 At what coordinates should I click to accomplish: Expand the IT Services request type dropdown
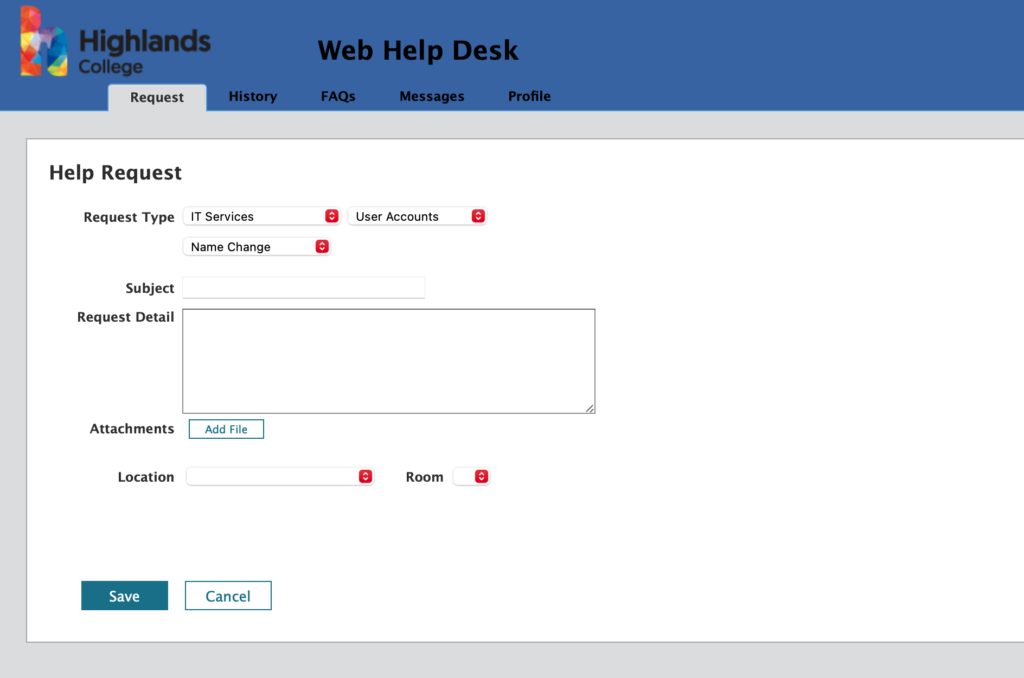point(263,216)
